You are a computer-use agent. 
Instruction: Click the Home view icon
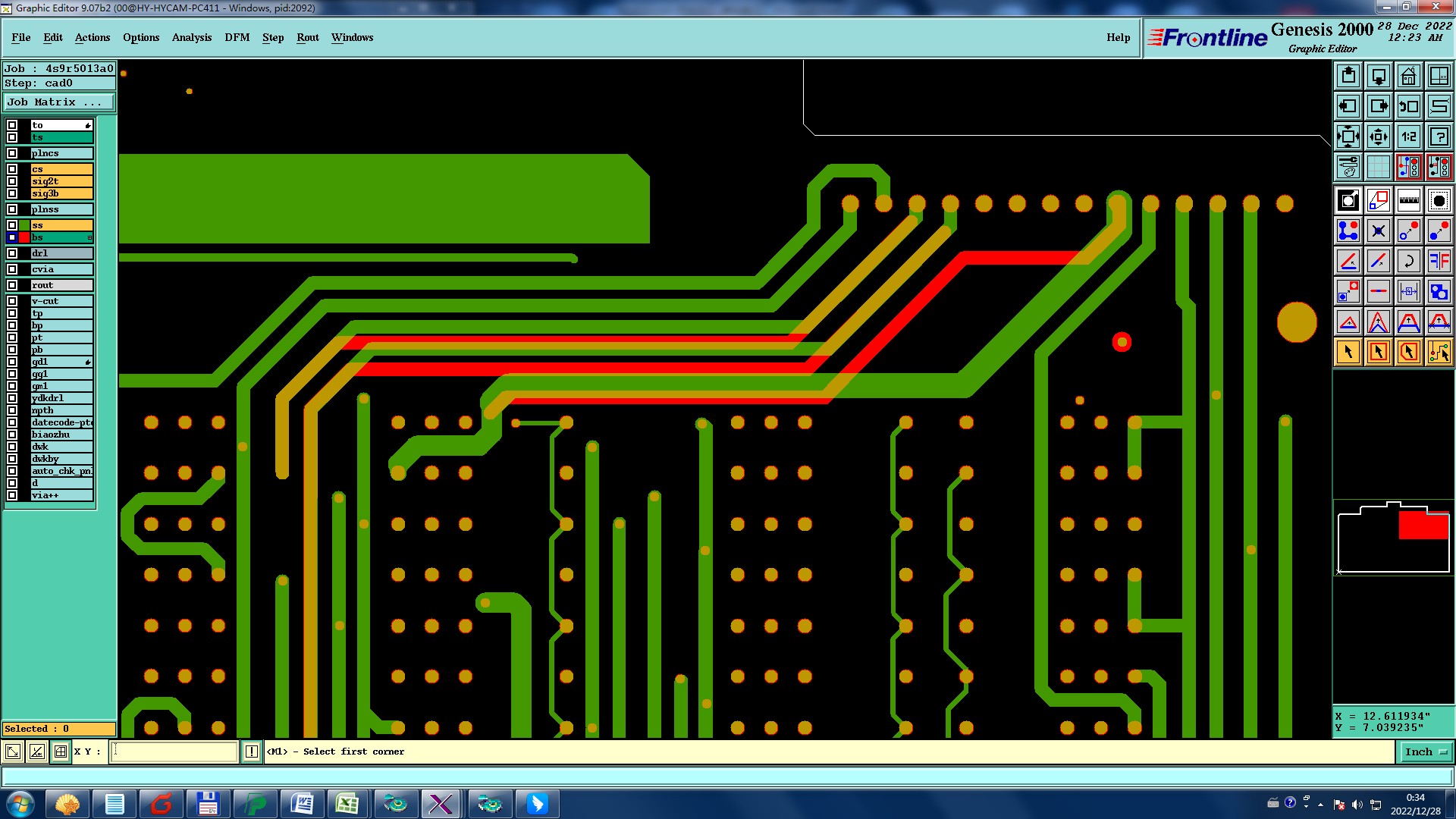tap(1408, 76)
